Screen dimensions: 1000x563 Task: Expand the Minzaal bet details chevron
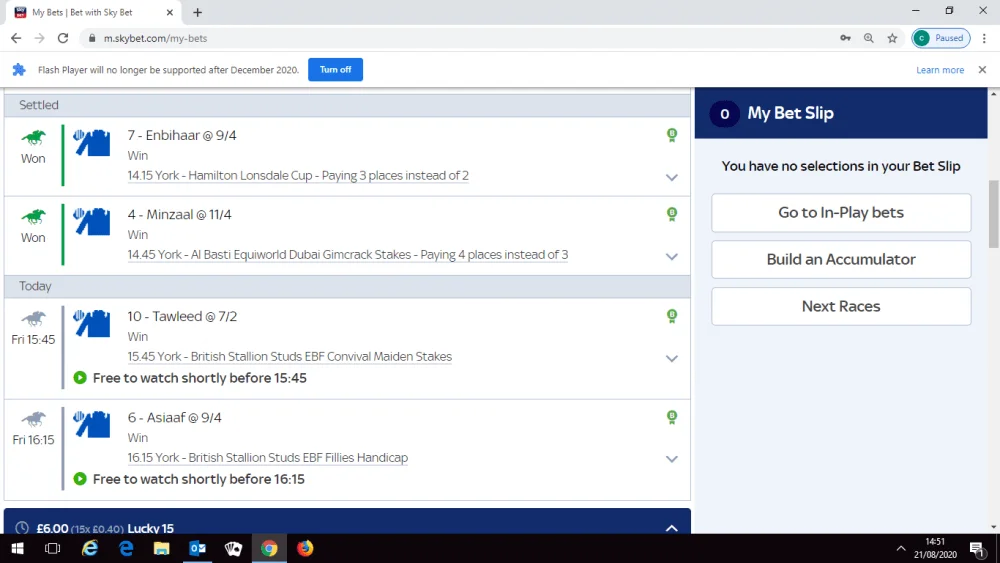pyautogui.click(x=672, y=256)
